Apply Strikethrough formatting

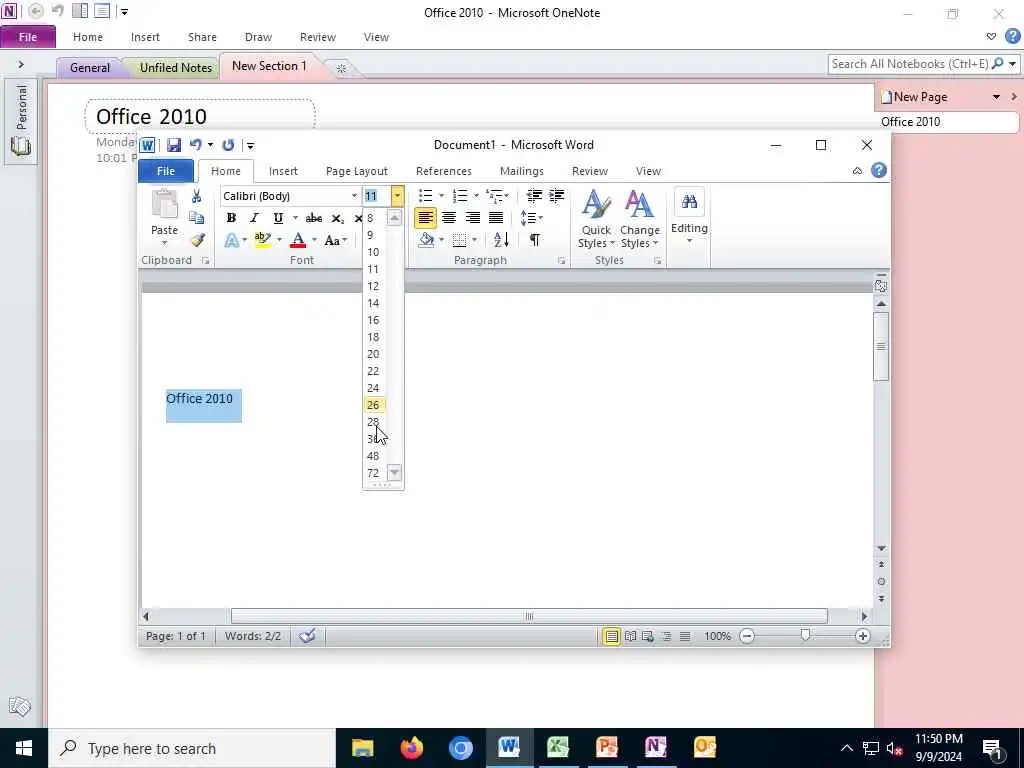coord(313,218)
